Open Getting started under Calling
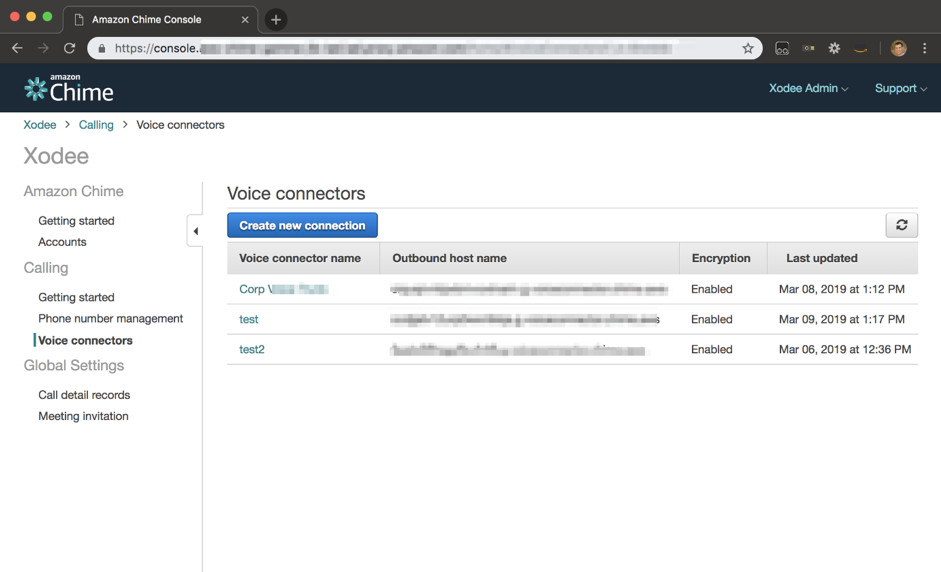The image size is (941, 572). (x=76, y=297)
